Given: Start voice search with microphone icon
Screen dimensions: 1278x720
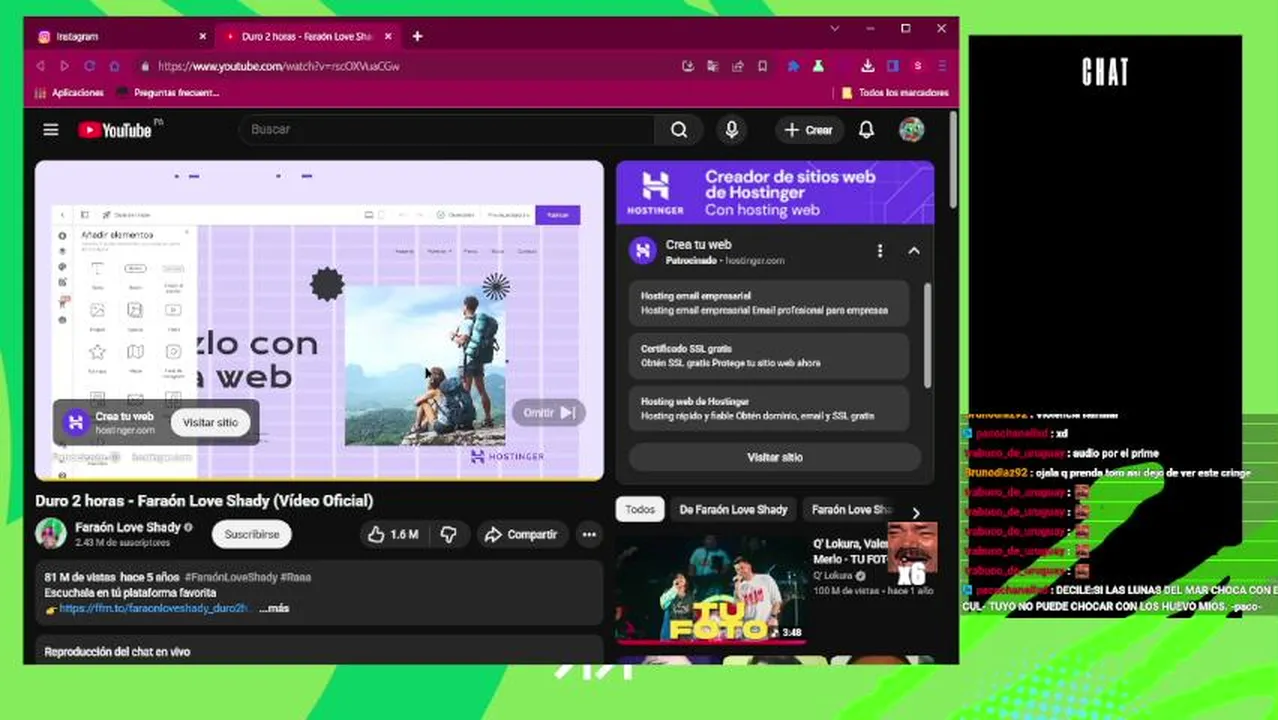Looking at the screenshot, I should click(x=732, y=130).
